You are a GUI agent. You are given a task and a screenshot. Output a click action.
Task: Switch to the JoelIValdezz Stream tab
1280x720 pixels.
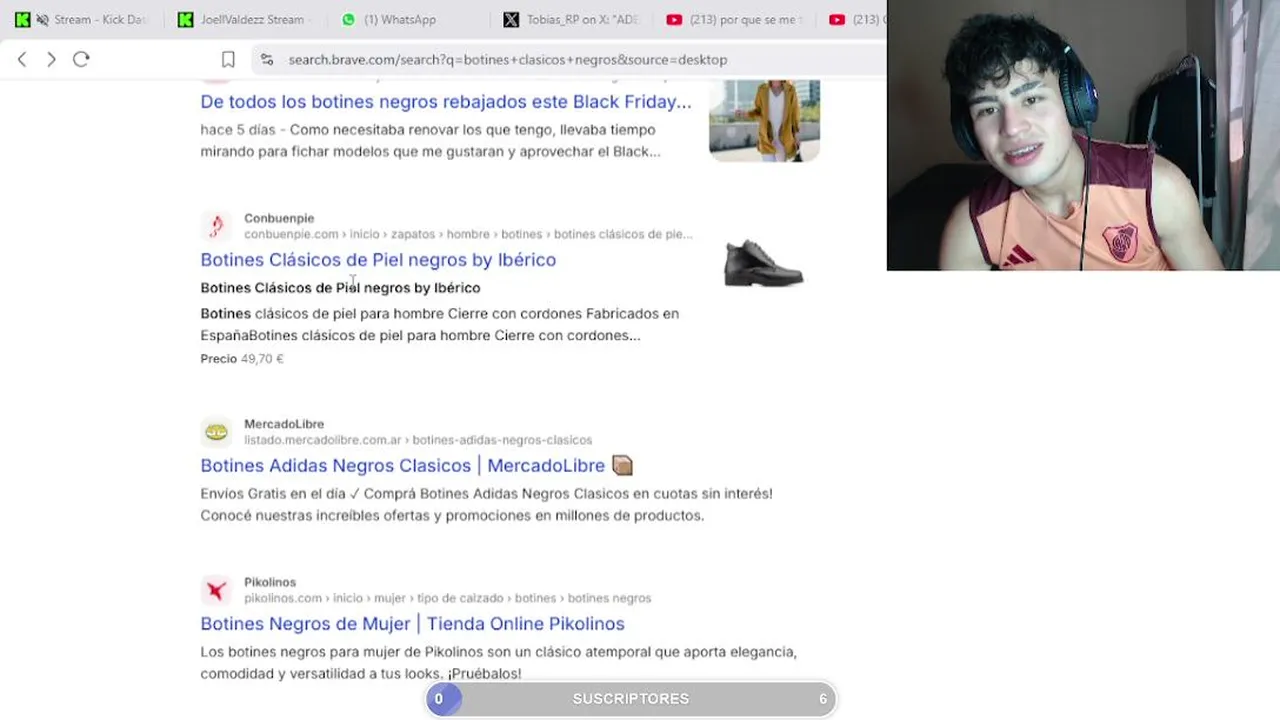(246, 19)
